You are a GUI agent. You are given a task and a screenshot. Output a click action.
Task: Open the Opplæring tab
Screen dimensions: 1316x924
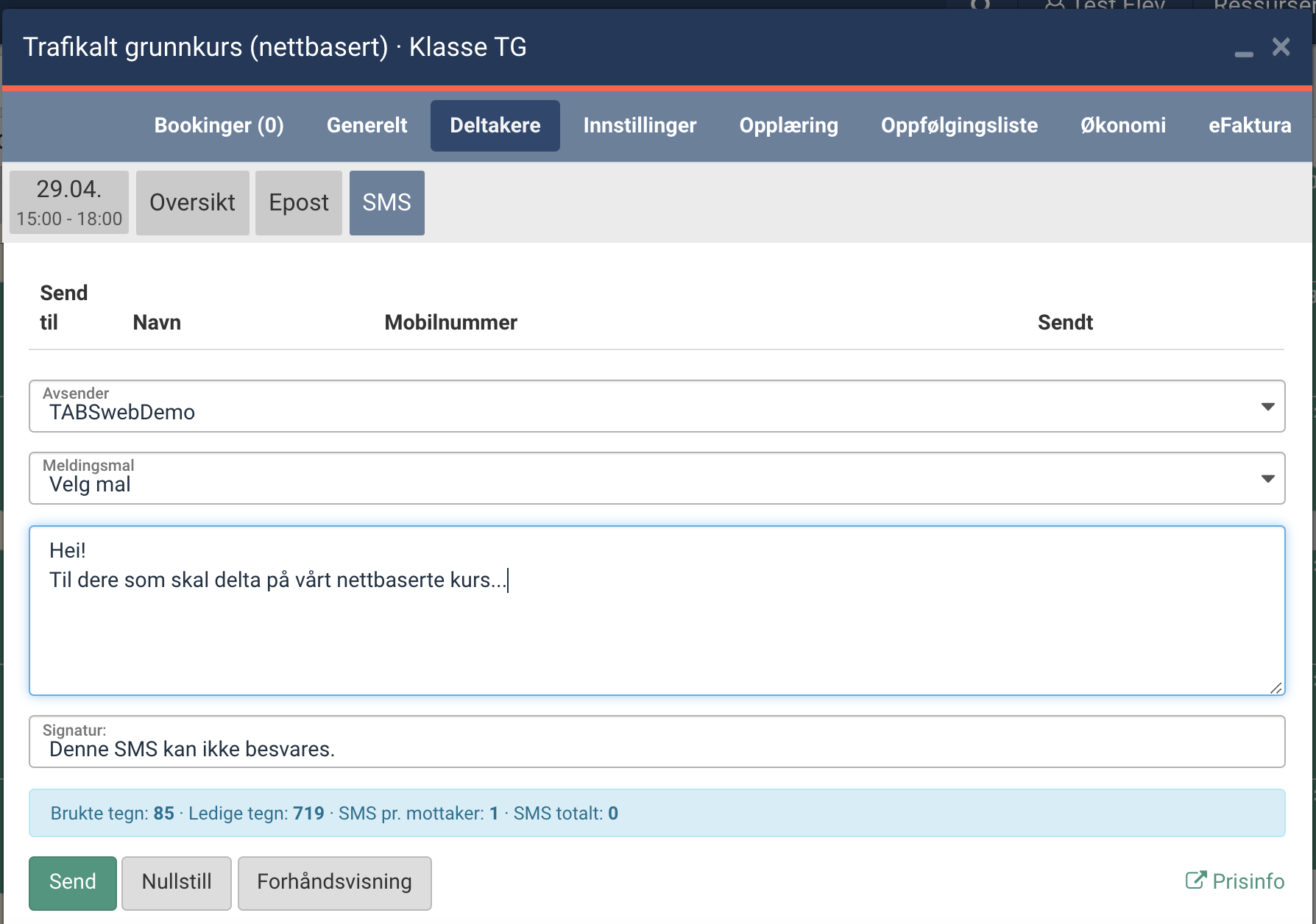coord(788,126)
